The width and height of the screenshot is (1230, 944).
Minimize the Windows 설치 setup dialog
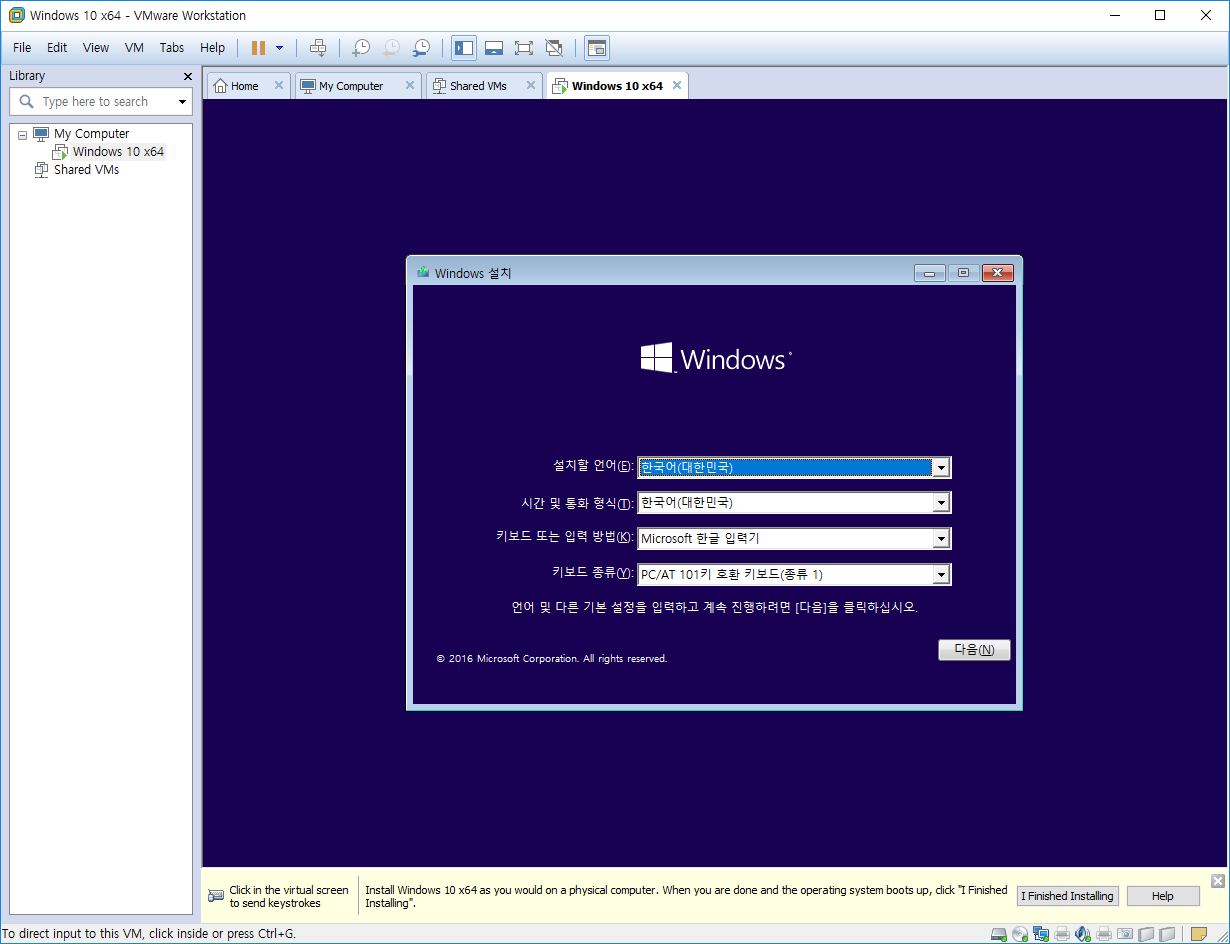pos(929,273)
